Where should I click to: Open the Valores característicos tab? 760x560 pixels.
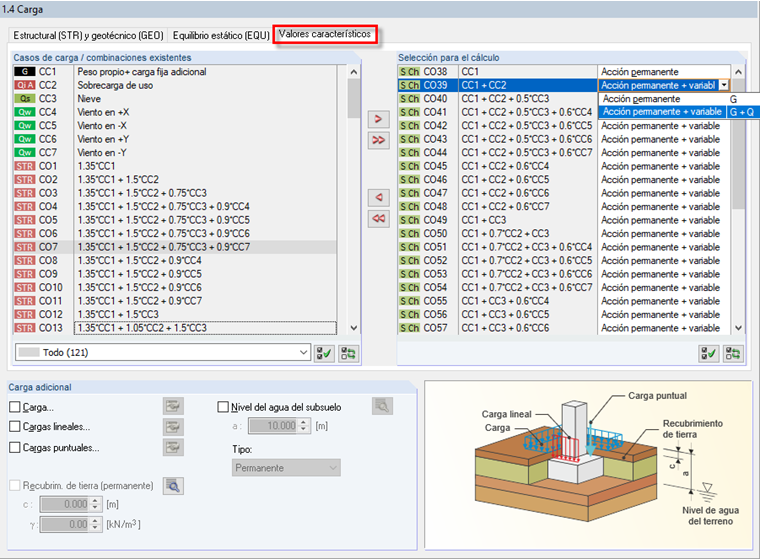pos(325,34)
